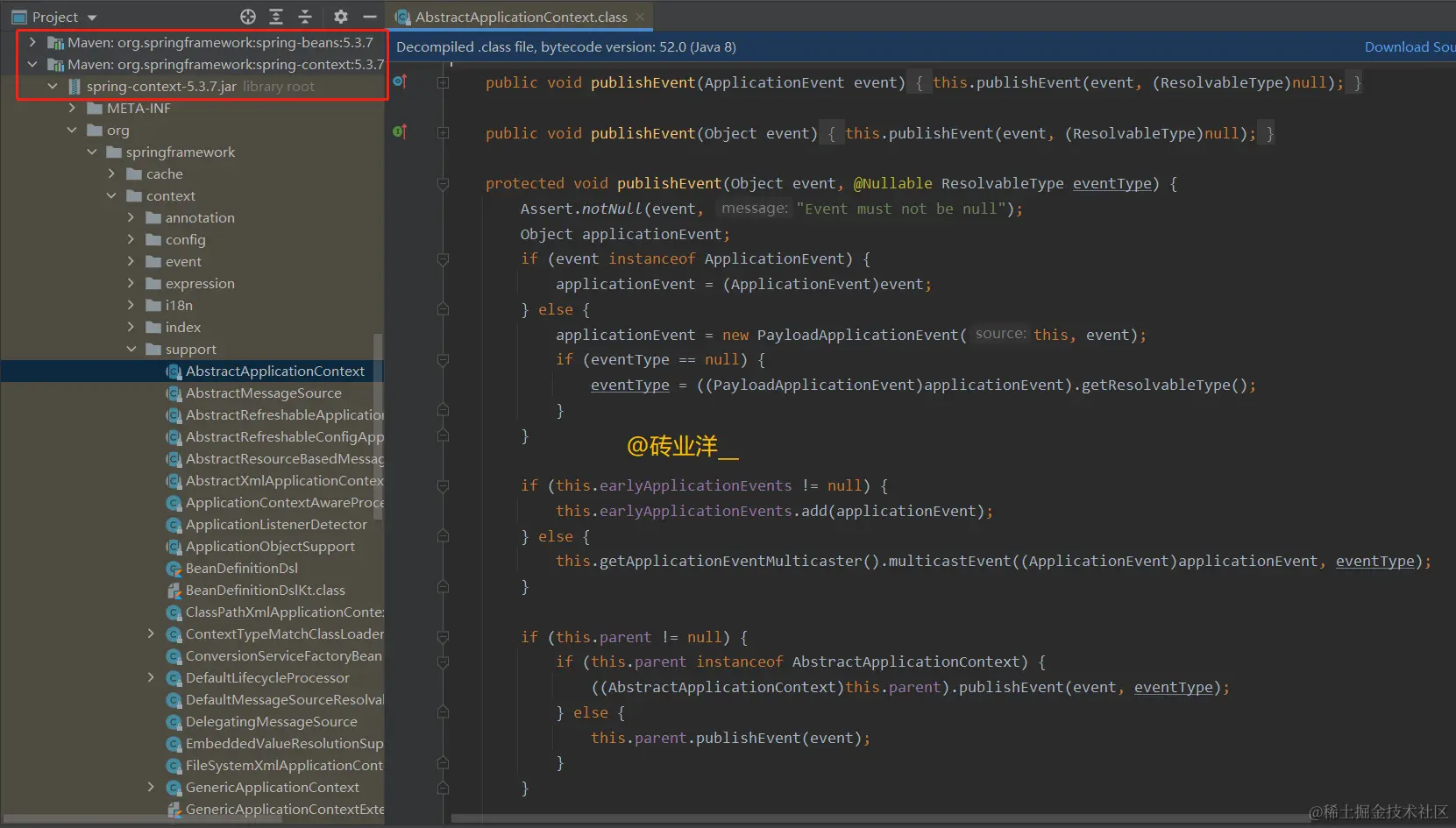Collapse Maven spring-context:5.3.7 library node
This screenshot has width=1456, height=828.
[32, 64]
